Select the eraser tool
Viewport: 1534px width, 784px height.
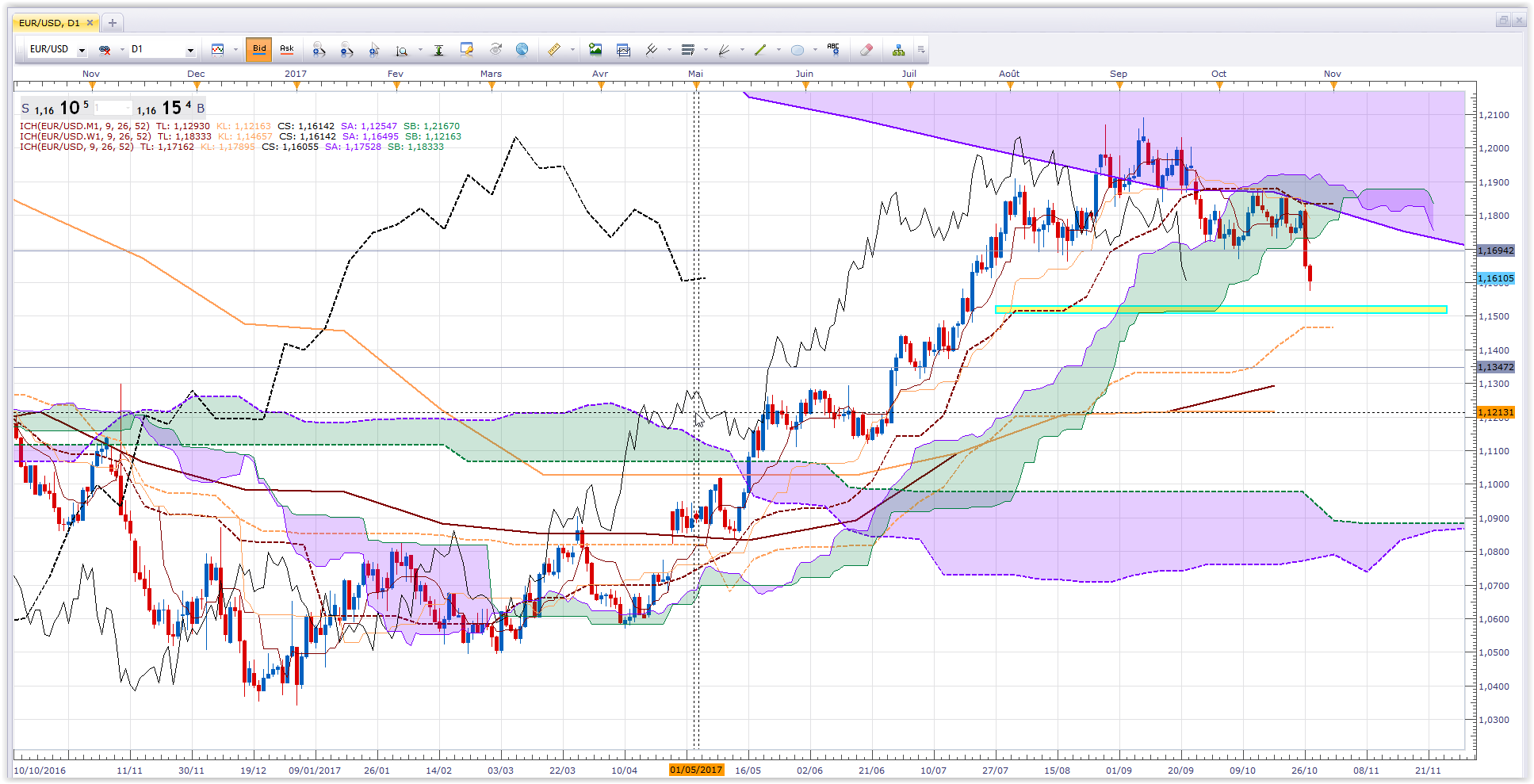[x=866, y=50]
